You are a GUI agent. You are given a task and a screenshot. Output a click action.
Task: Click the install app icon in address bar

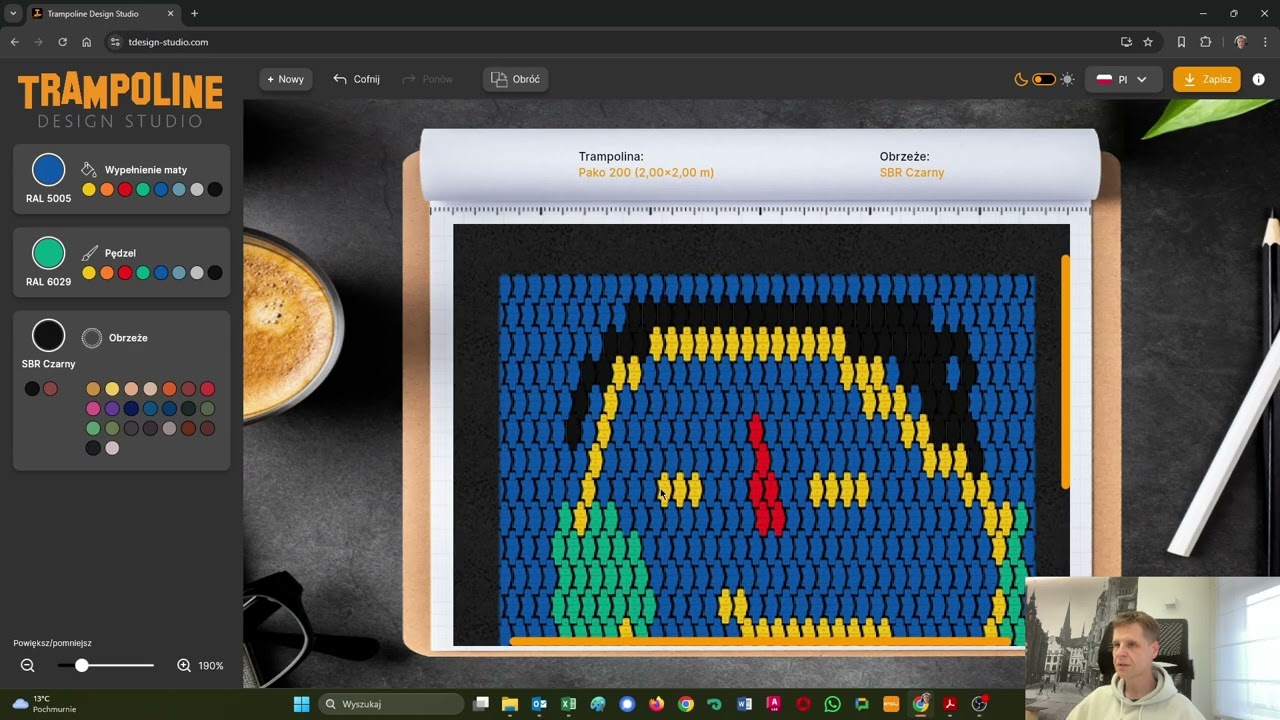(x=1126, y=42)
